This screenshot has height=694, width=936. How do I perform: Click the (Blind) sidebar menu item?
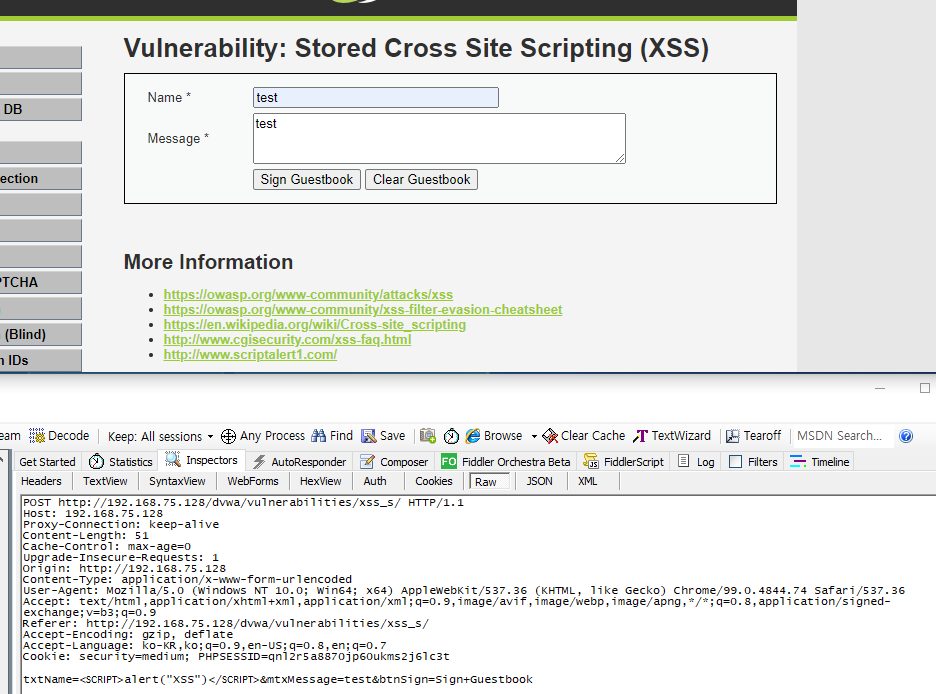[x=40, y=334]
